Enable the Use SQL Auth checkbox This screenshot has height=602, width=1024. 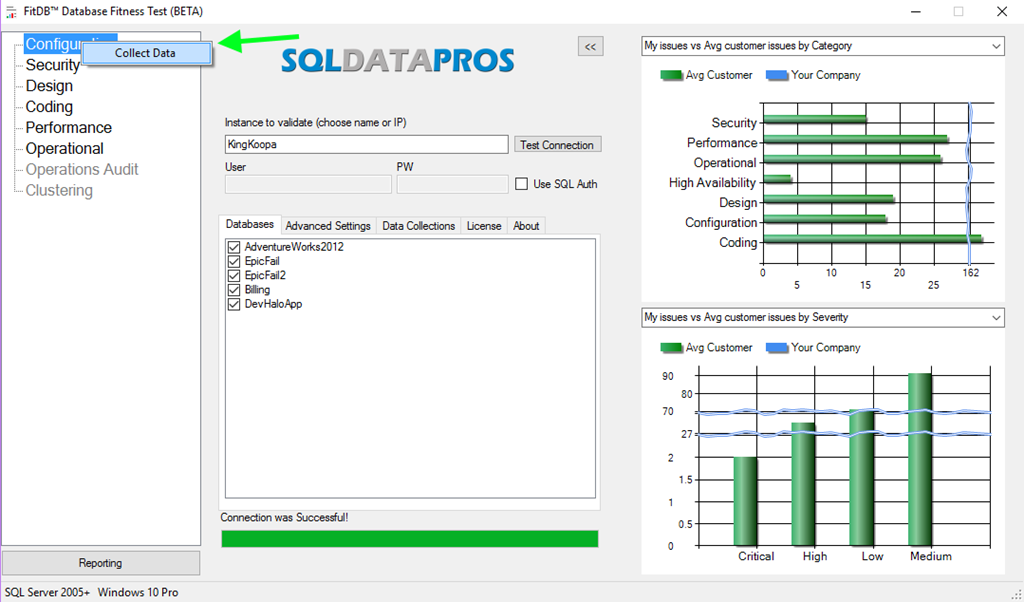(521, 184)
